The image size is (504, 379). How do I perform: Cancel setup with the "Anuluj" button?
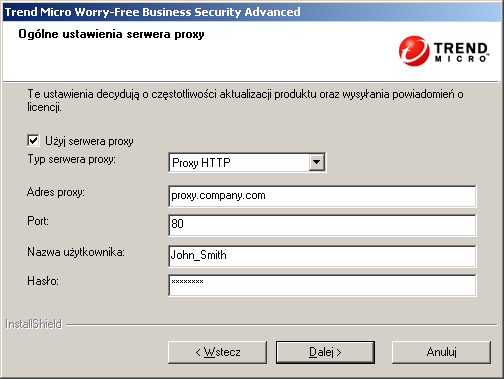pos(441,352)
